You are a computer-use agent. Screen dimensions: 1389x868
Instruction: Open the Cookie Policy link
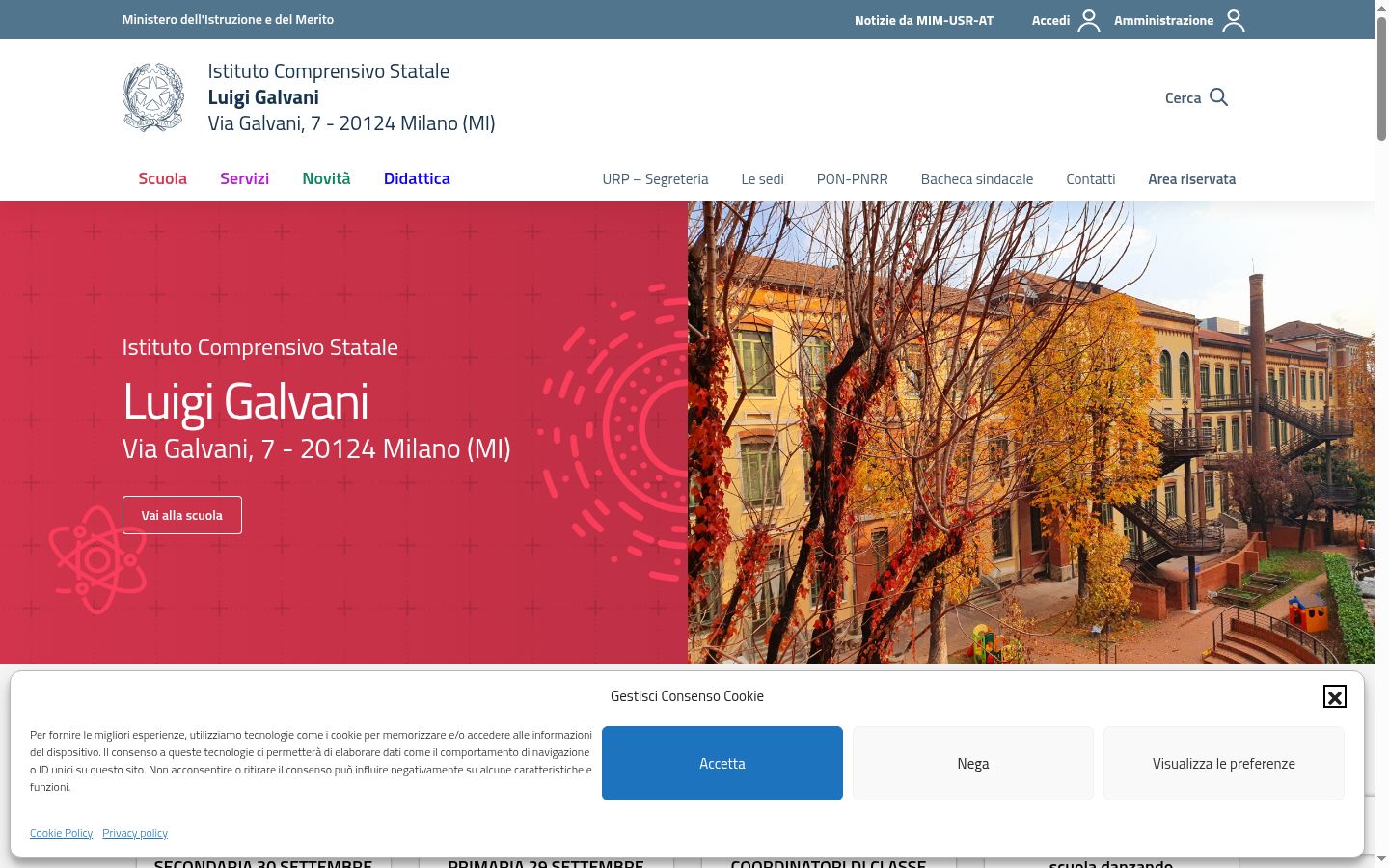pos(61,833)
